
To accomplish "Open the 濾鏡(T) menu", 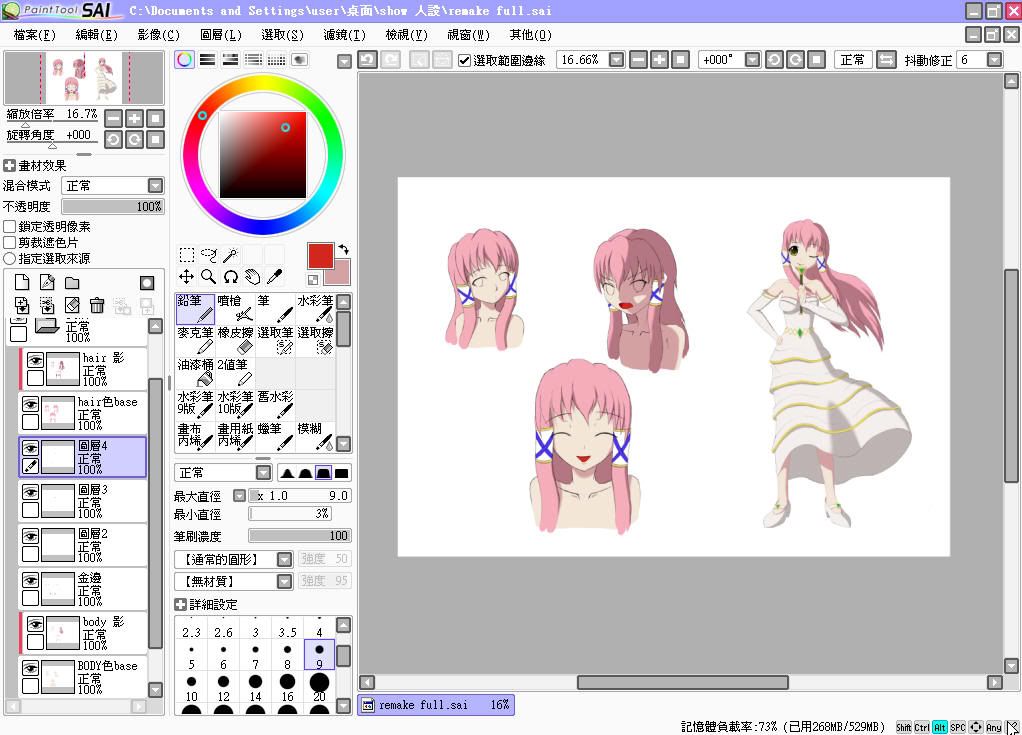I will [x=344, y=35].
